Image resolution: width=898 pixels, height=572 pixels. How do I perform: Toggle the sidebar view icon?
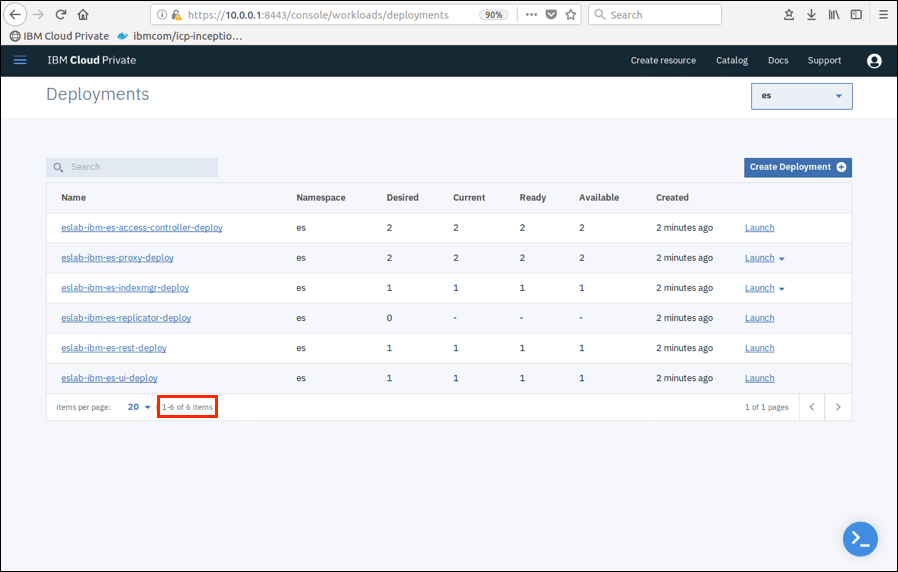(x=856, y=15)
